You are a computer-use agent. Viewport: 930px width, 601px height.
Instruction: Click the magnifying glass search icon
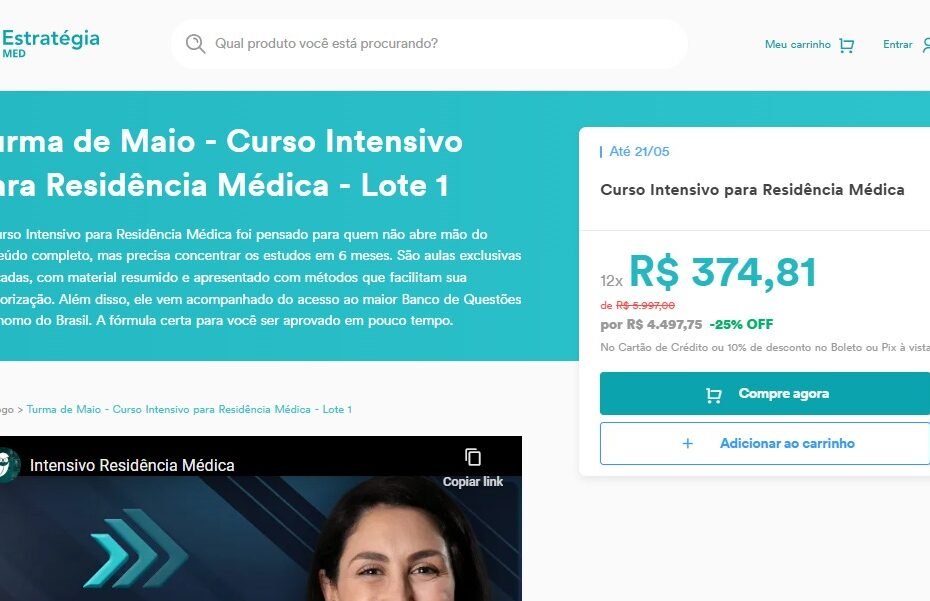point(195,44)
